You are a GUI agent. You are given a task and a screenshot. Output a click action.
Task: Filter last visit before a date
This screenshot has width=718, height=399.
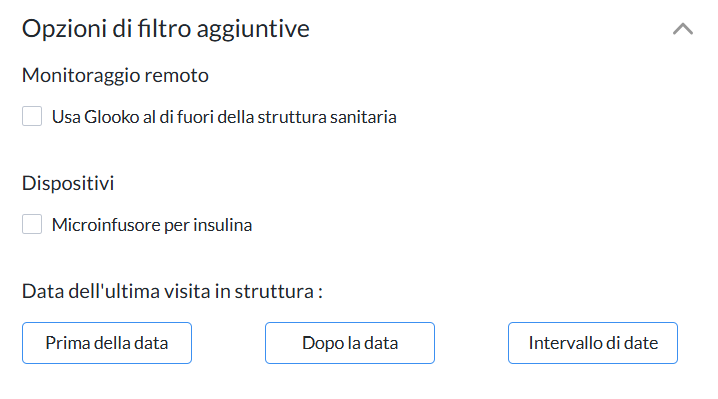pyautogui.click(x=107, y=343)
